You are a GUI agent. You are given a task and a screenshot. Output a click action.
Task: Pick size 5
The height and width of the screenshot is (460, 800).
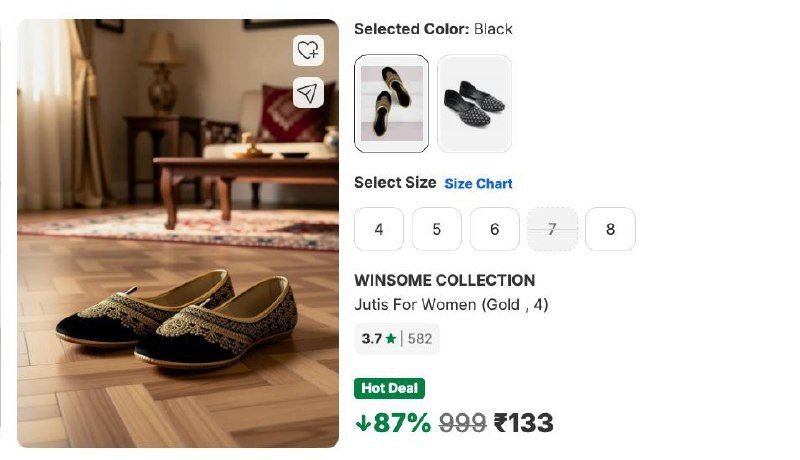click(437, 229)
